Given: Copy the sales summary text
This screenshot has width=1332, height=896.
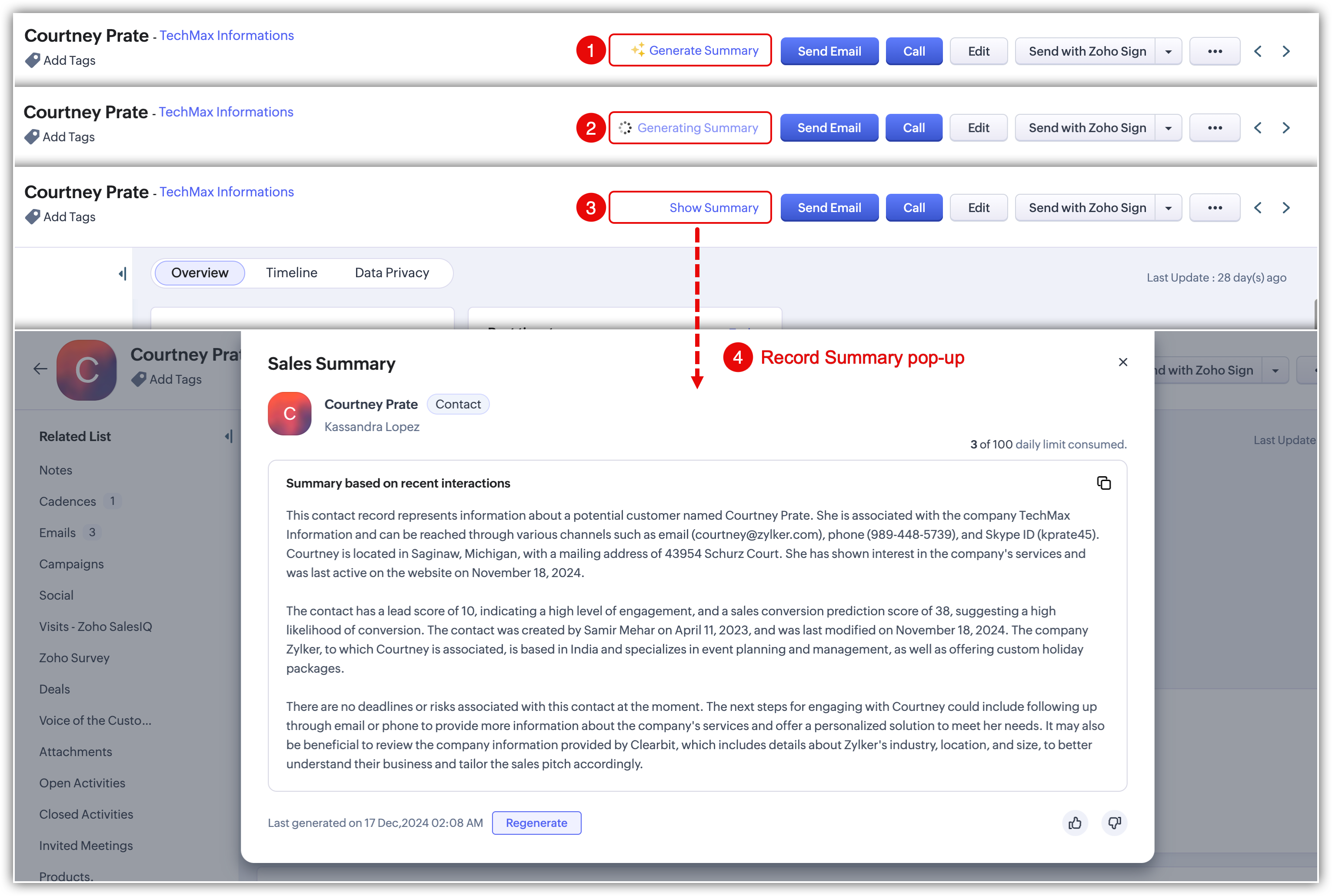Looking at the screenshot, I should pyautogui.click(x=1103, y=484).
